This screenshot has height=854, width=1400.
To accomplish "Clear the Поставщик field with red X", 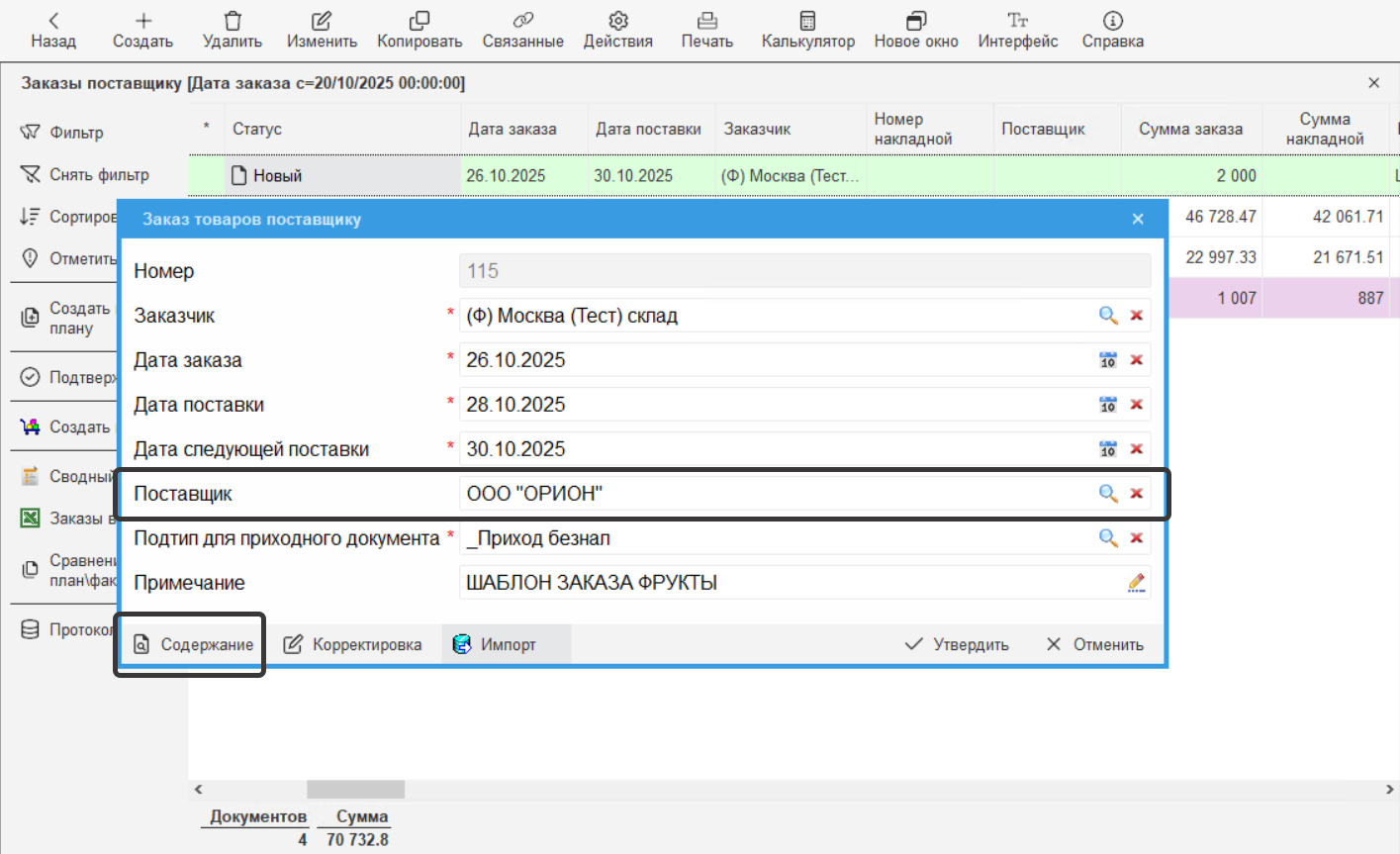I will [1137, 494].
